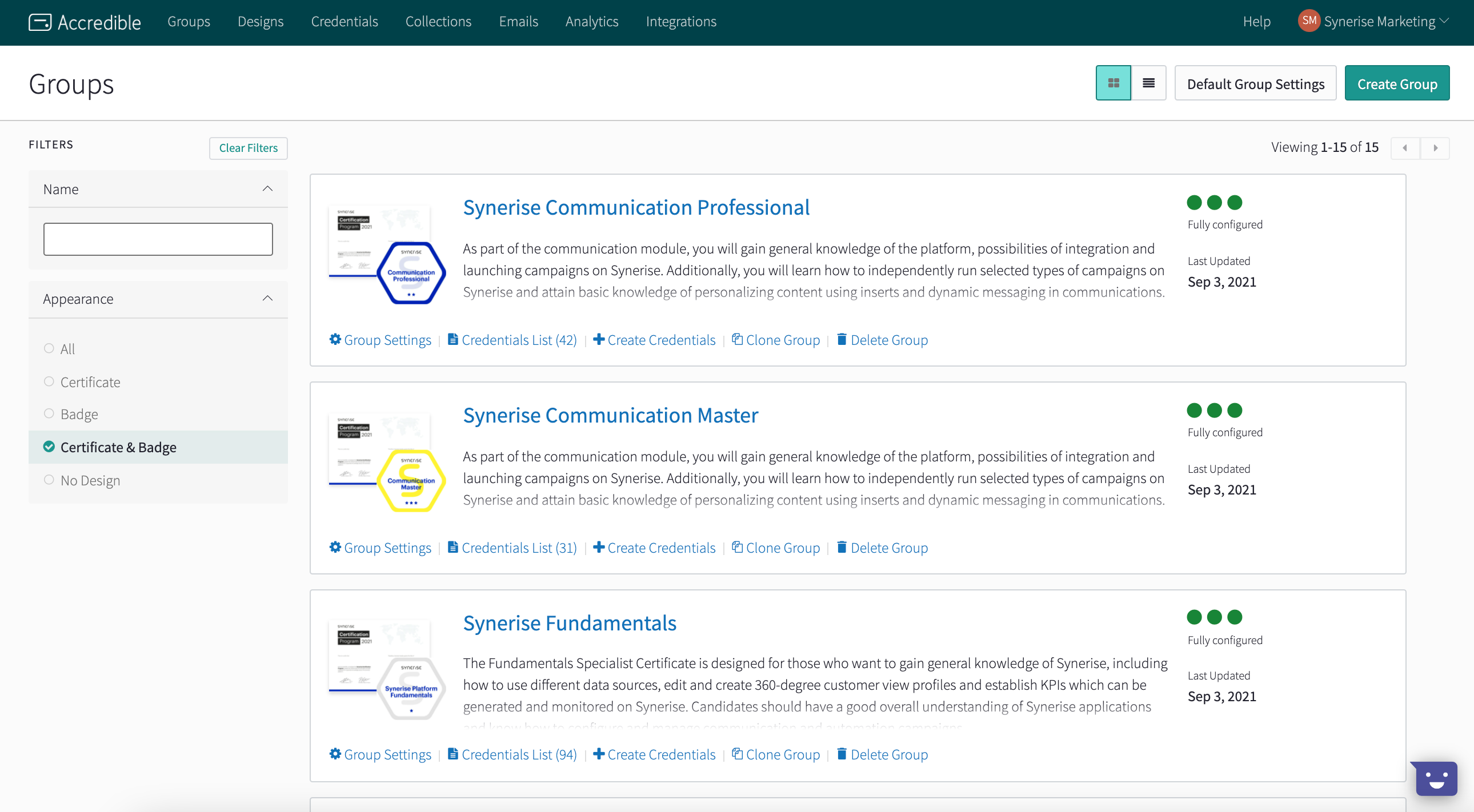Open the Credentials menu
The width and height of the screenshot is (1474, 812).
click(345, 22)
